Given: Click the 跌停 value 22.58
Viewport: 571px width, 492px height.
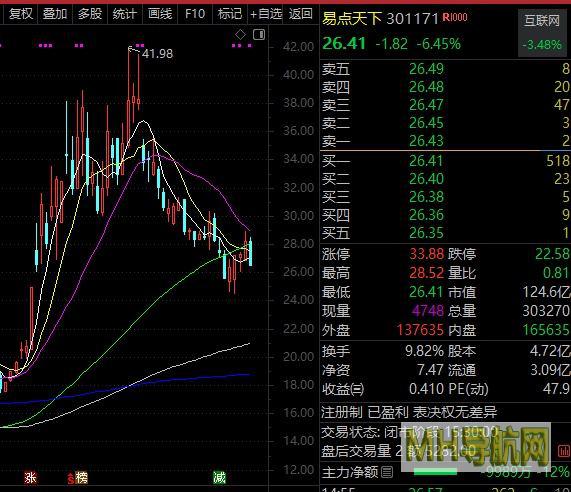Looking at the screenshot, I should (x=552, y=253).
